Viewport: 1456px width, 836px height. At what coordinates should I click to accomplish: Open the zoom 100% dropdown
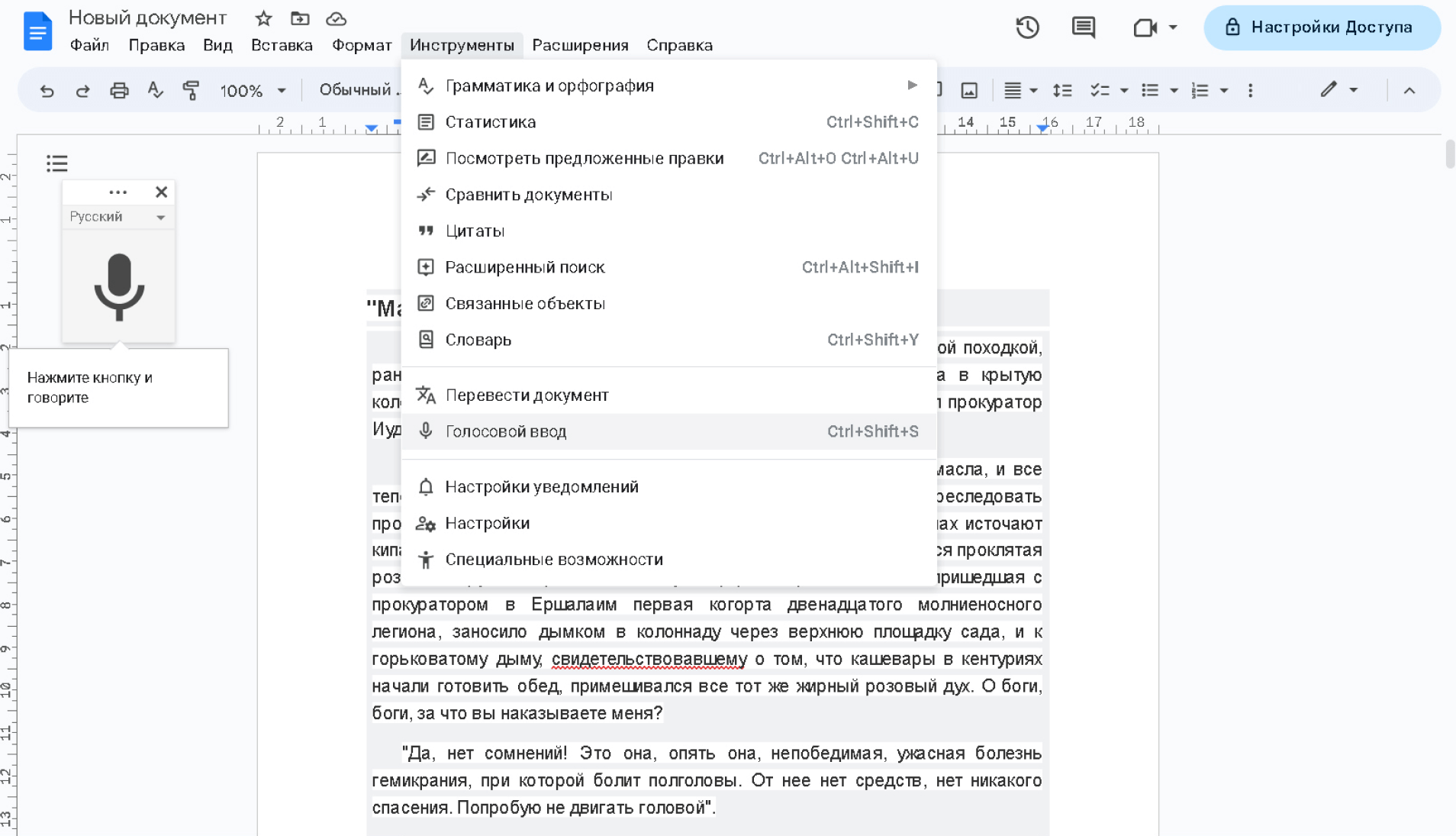(x=253, y=91)
